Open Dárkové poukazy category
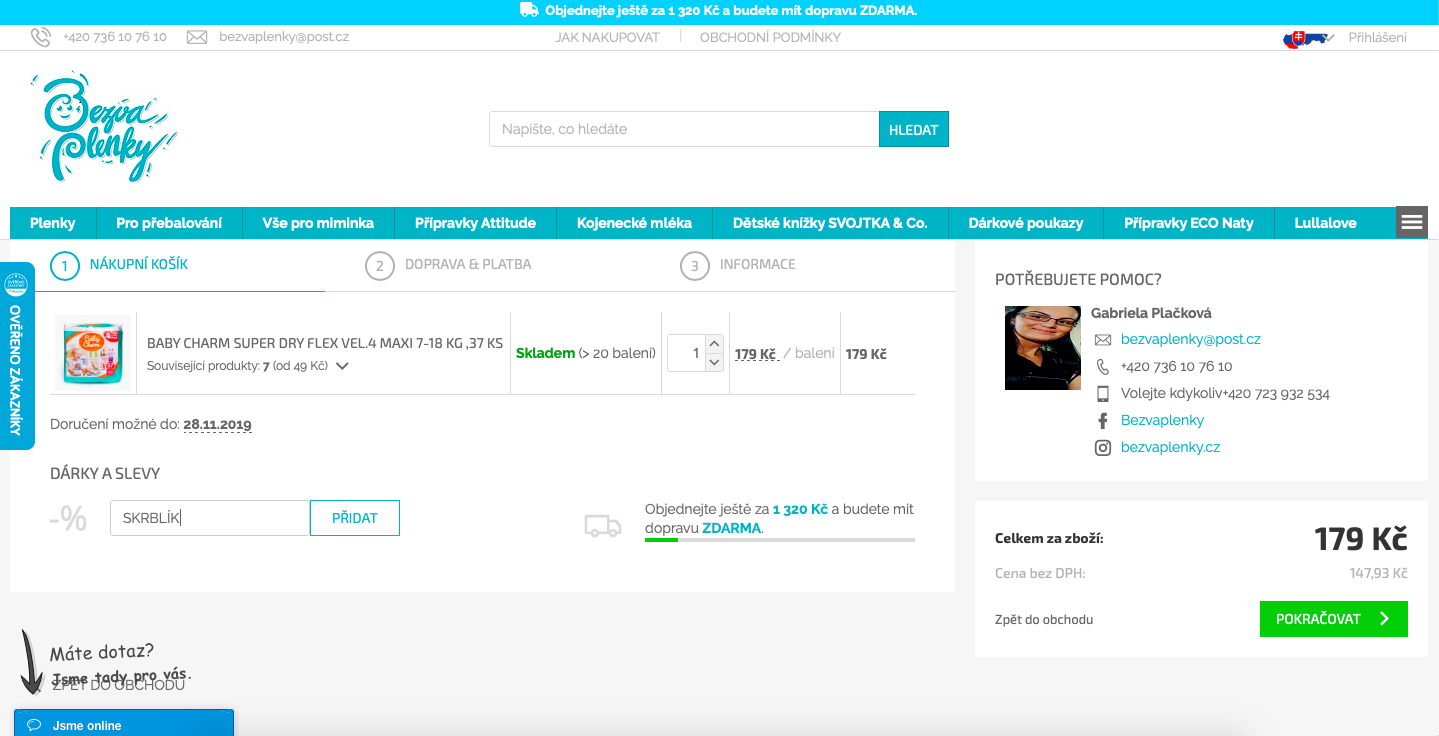Screen dimensions: 1439x736 coord(1026,223)
